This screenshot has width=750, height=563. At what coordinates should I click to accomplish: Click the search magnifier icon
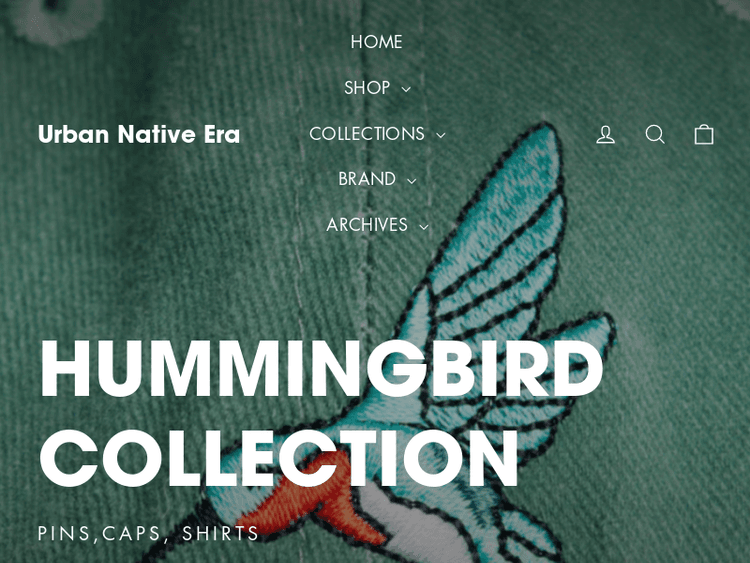[x=655, y=134]
